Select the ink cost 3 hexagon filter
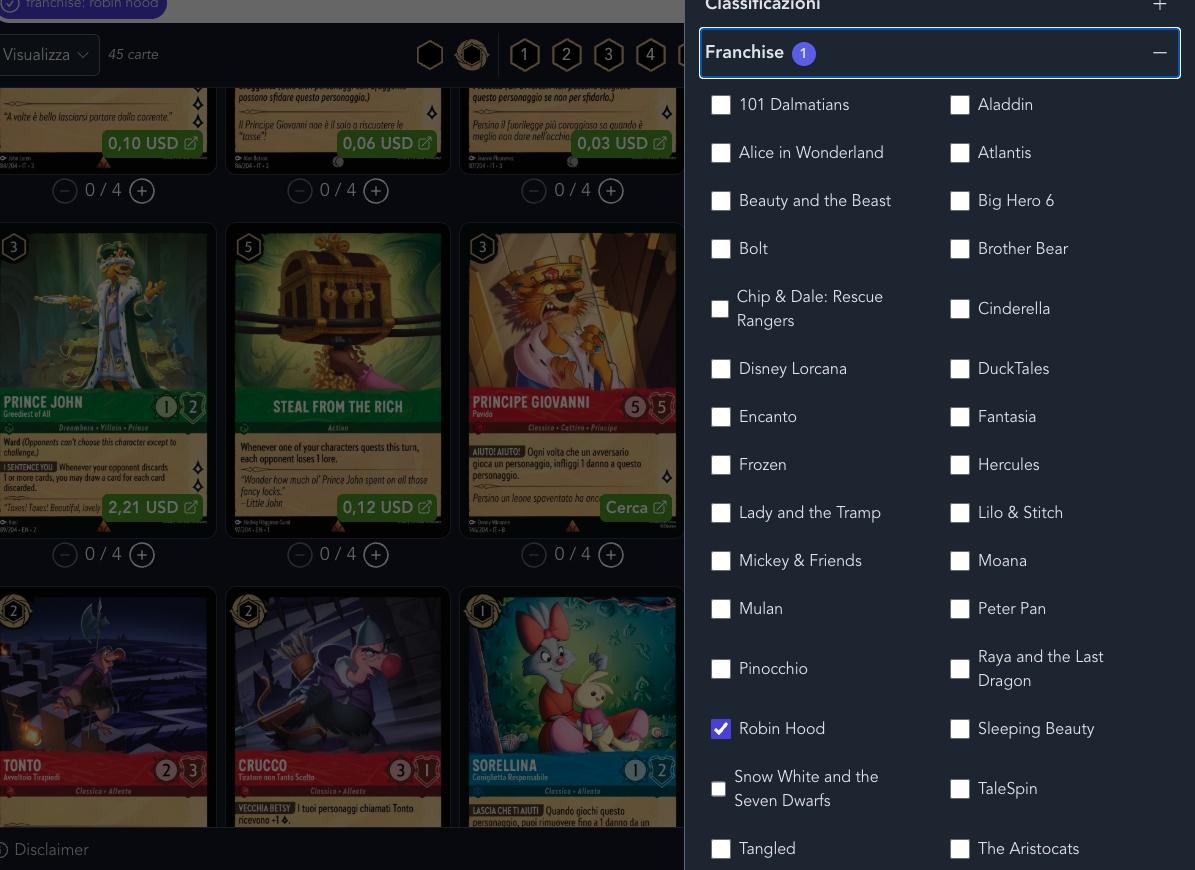This screenshot has height=870, width=1195. pyautogui.click(x=608, y=55)
